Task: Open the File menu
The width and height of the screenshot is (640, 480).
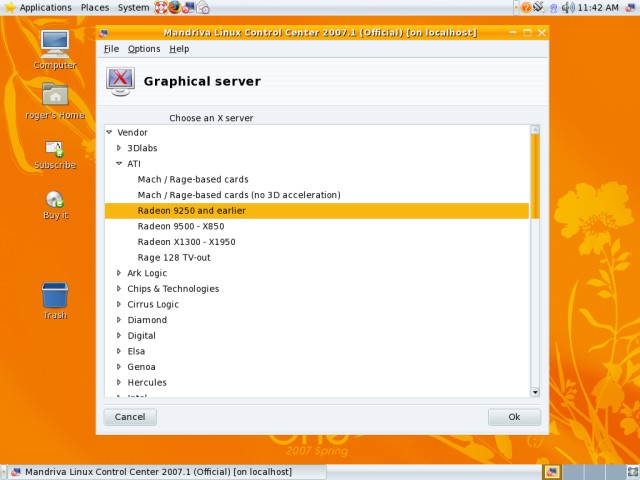Action: pyautogui.click(x=111, y=49)
